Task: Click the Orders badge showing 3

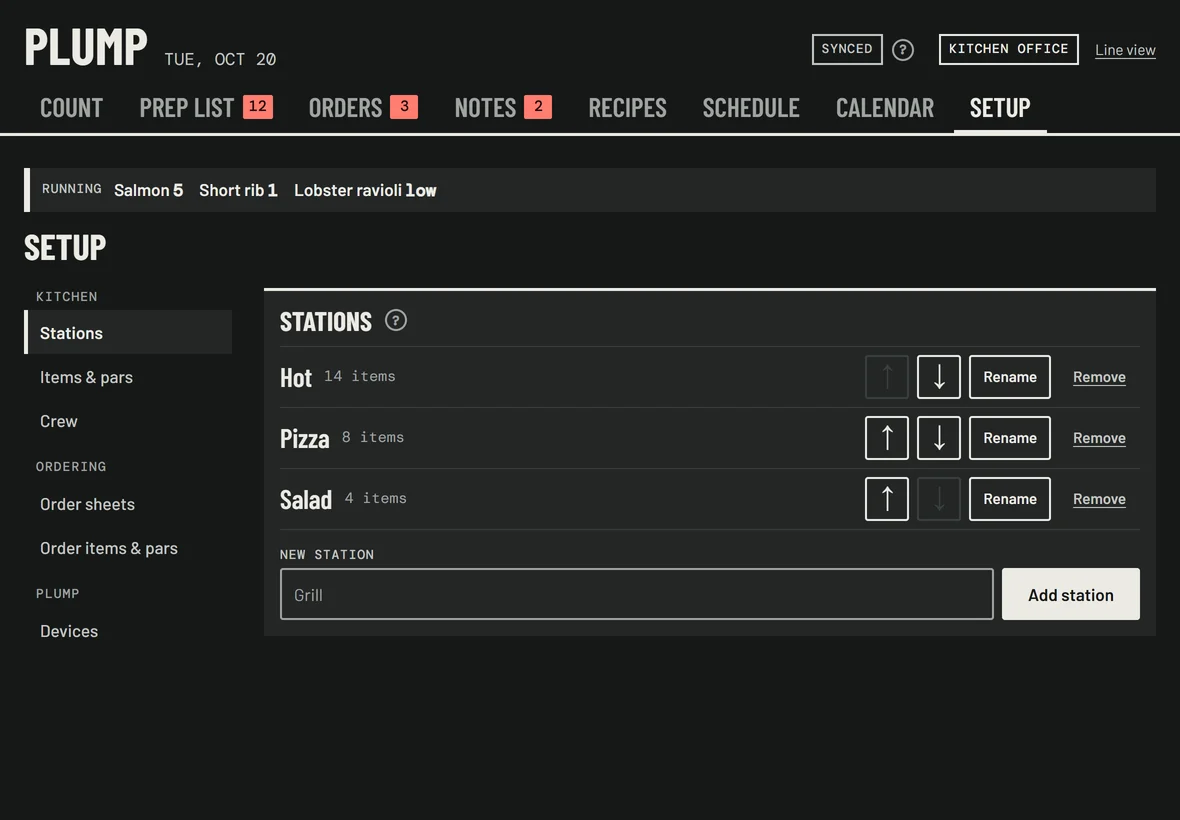Action: (x=404, y=107)
